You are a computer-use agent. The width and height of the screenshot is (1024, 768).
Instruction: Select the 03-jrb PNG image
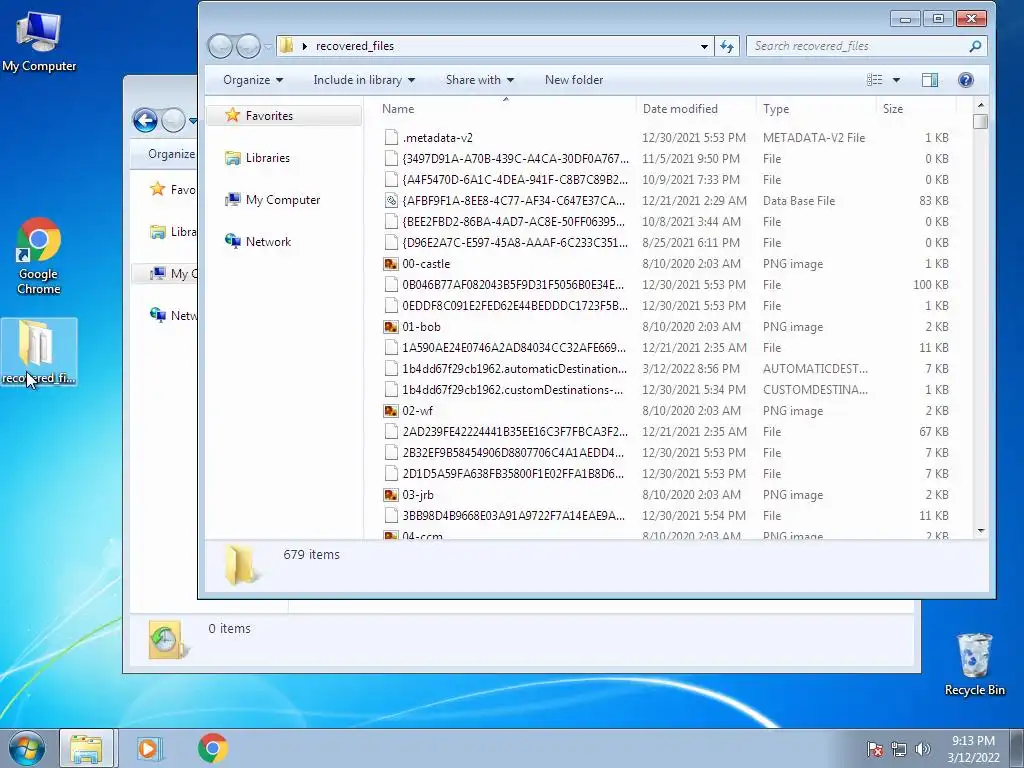[666, 495]
